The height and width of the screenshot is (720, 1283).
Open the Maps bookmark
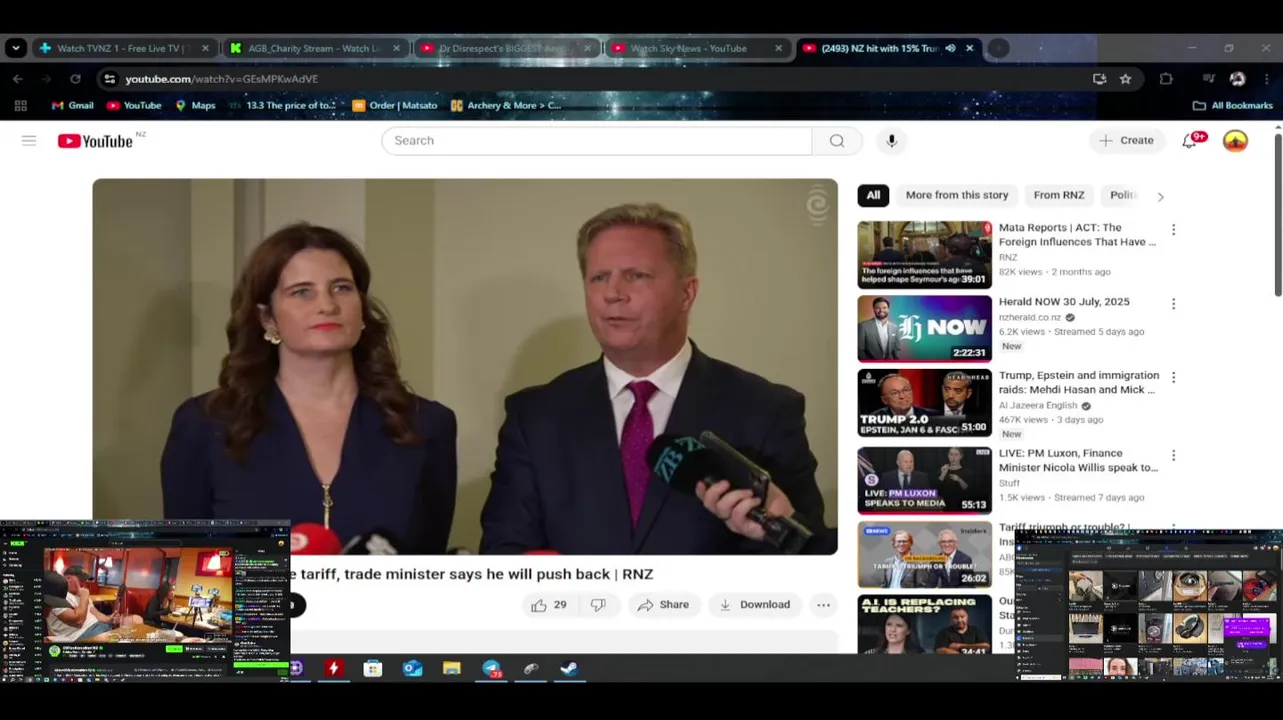(195, 105)
